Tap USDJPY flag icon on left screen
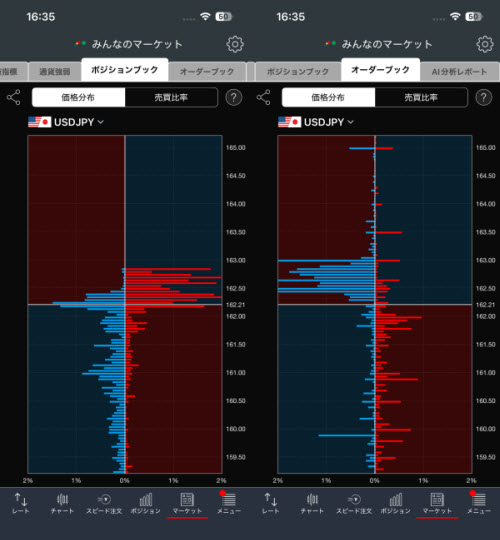The height and width of the screenshot is (540, 500). point(40,122)
